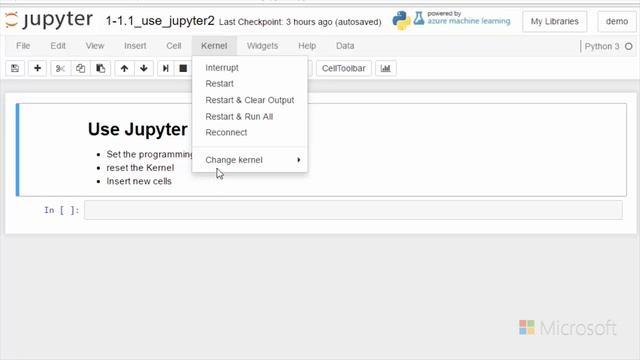Cut selected cells with scissors icon

[x=60, y=68]
